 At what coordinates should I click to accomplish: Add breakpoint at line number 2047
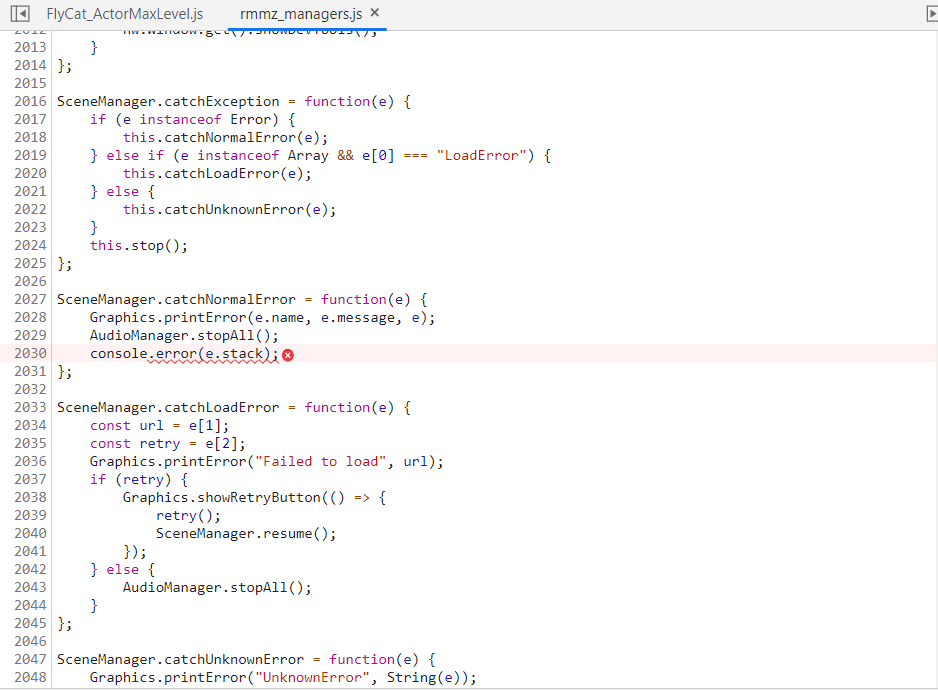tap(30, 659)
